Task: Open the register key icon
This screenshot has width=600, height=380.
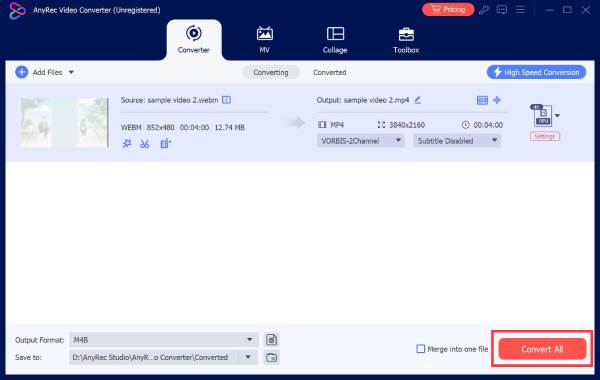Action: [x=484, y=10]
